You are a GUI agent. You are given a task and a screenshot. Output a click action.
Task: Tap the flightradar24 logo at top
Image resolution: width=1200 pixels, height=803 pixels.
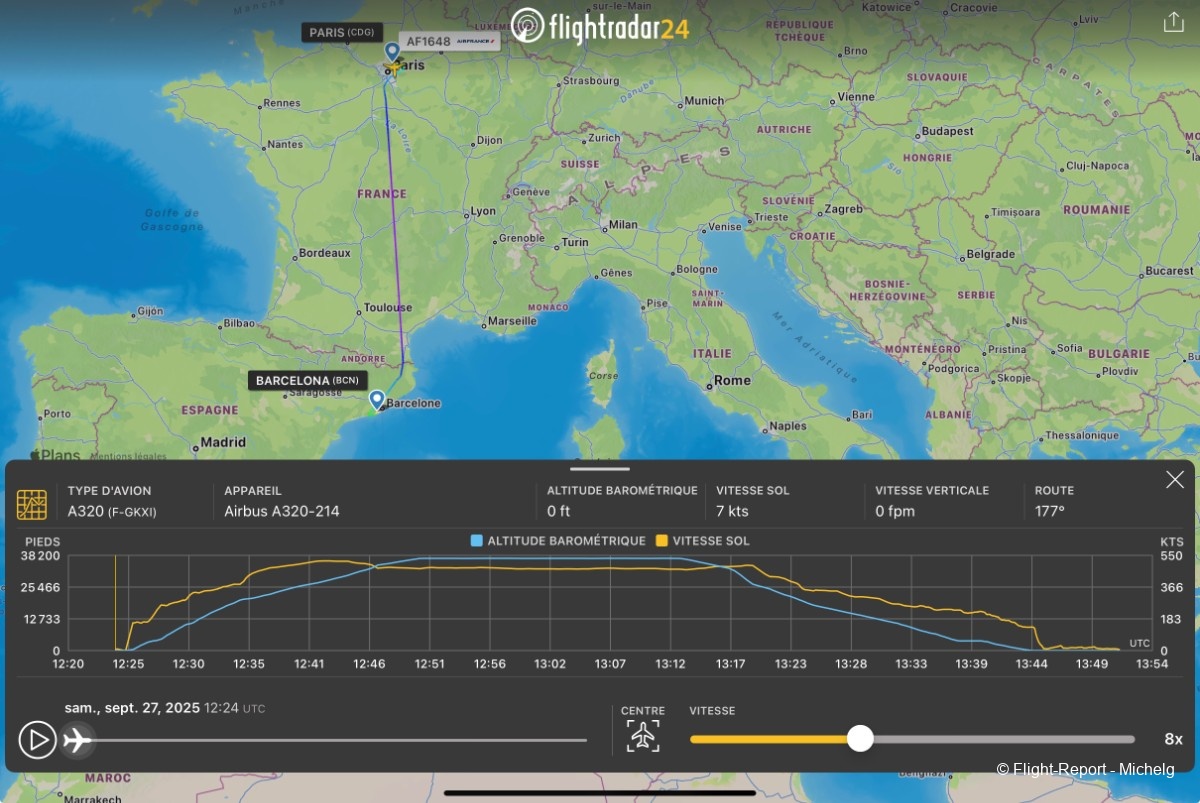coord(599,27)
